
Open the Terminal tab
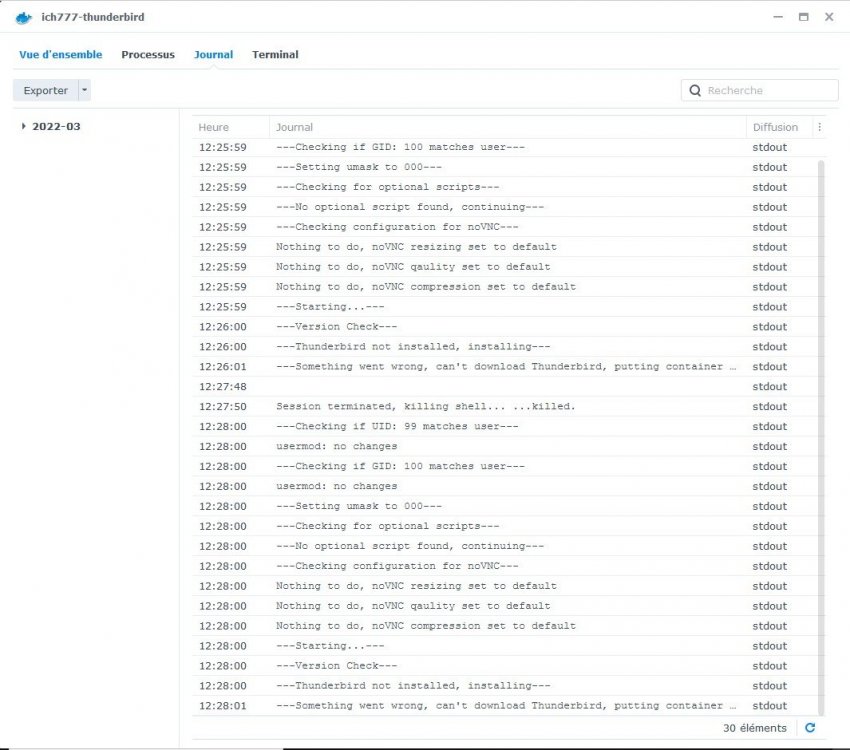click(x=275, y=54)
